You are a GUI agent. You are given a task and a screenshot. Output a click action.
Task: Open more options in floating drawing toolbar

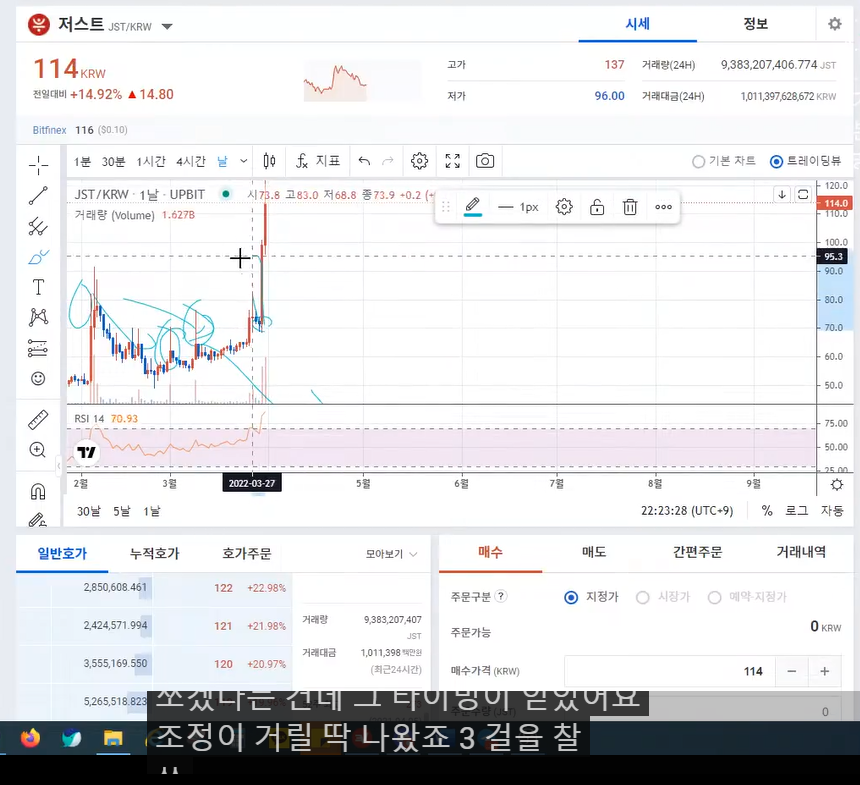point(664,207)
